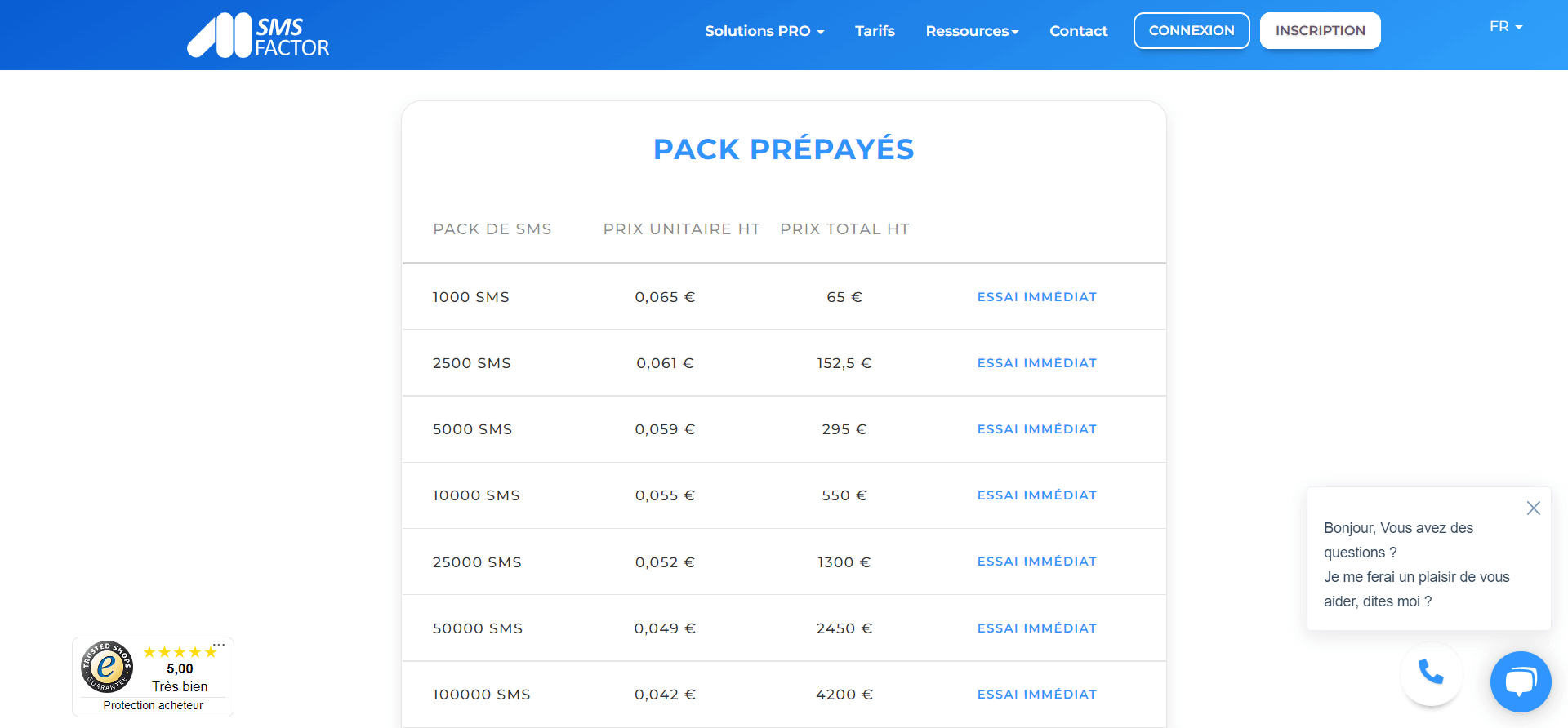
Task: Expand the Ressources dropdown menu
Action: [972, 31]
